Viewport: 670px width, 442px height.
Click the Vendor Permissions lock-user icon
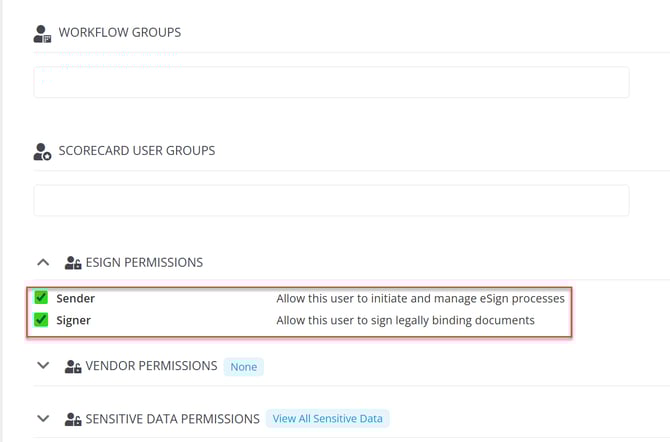click(x=73, y=367)
